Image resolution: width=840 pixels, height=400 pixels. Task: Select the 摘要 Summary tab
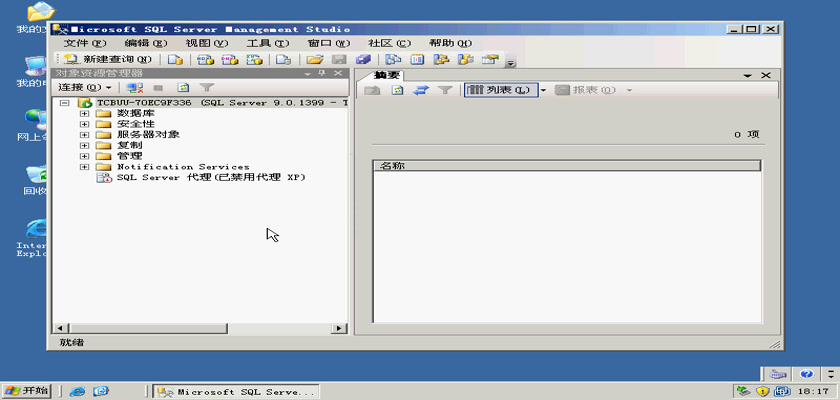pyautogui.click(x=388, y=76)
